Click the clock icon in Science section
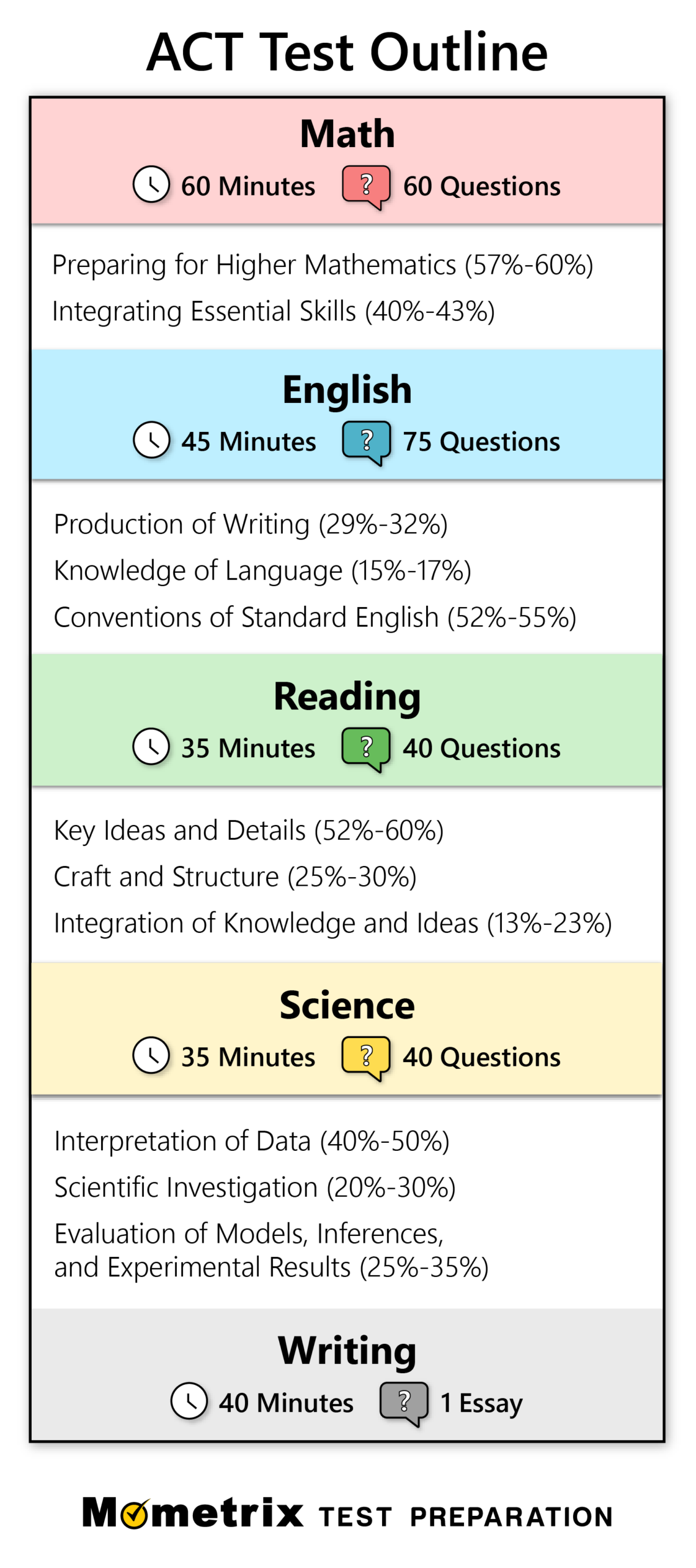Viewport: 696px width, 1568px height. [151, 1055]
